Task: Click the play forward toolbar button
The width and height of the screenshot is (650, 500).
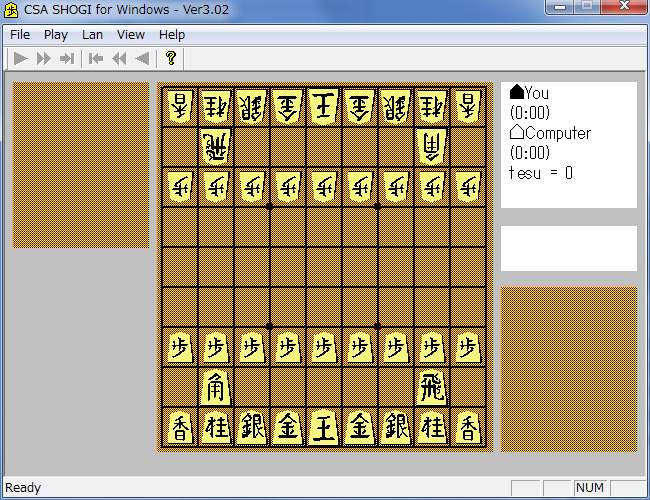Action: (x=20, y=58)
